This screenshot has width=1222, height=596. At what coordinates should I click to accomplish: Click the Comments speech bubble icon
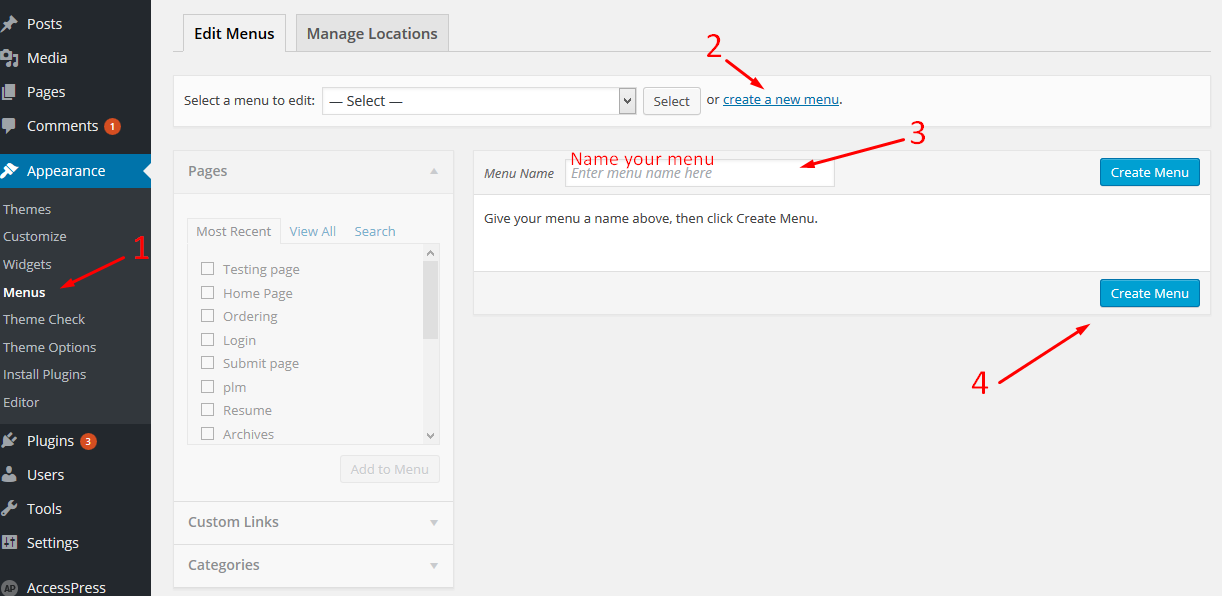(x=10, y=126)
